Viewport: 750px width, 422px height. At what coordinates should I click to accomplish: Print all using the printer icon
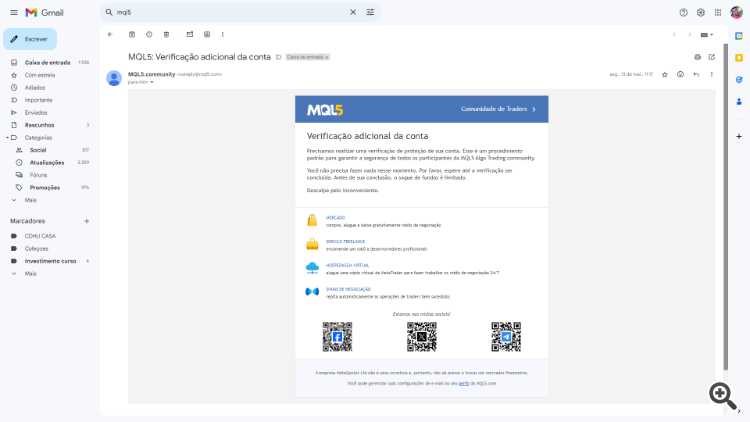697,57
